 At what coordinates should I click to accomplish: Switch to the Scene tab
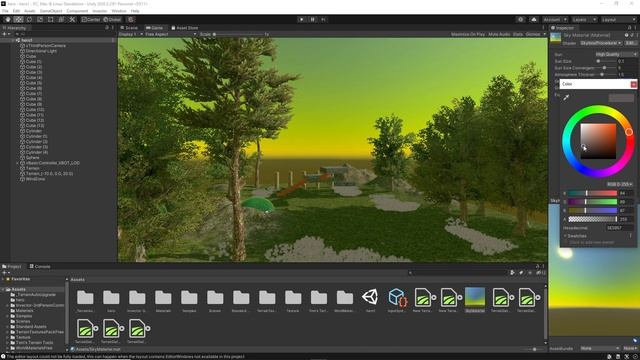click(129, 28)
